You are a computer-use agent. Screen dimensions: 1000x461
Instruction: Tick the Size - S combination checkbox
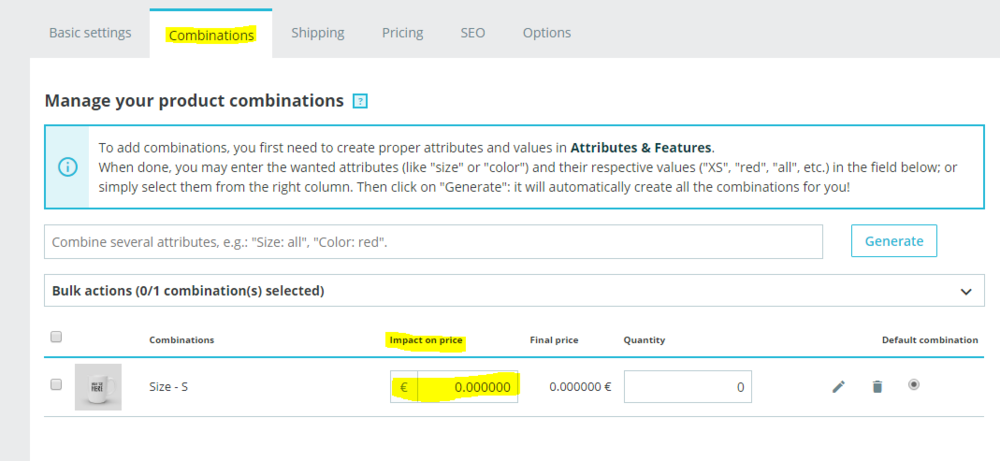click(56, 384)
